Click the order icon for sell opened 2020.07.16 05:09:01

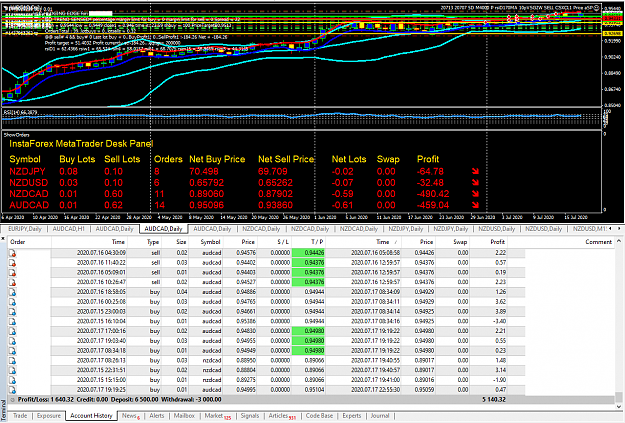tap(13, 273)
